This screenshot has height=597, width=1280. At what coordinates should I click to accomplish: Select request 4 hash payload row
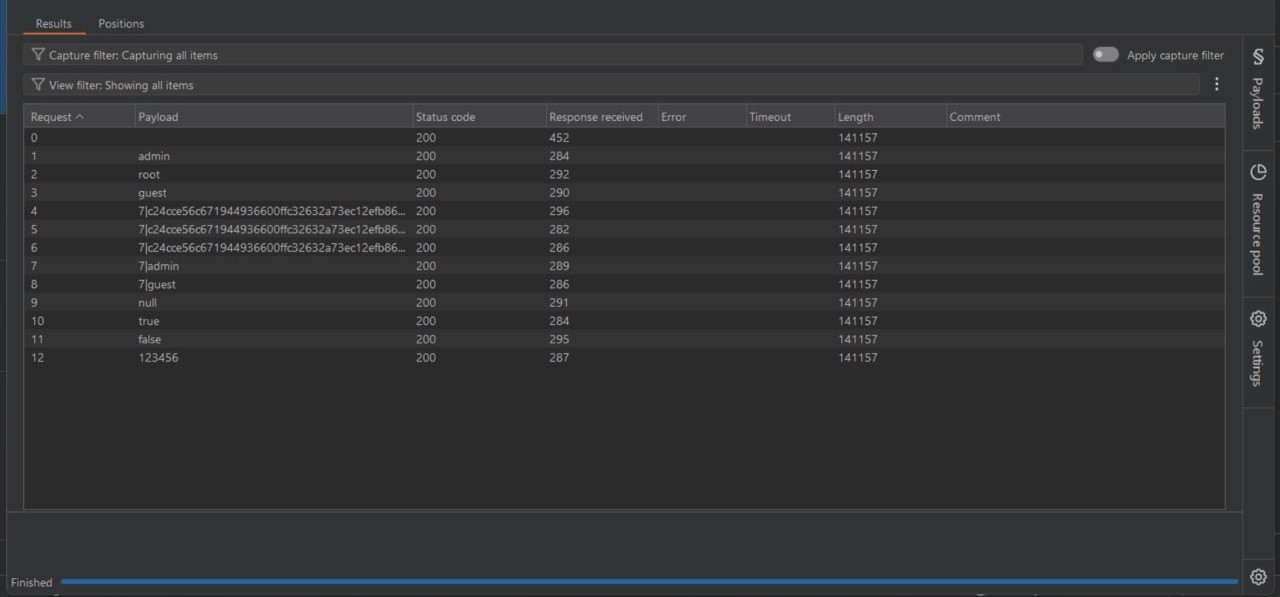624,211
